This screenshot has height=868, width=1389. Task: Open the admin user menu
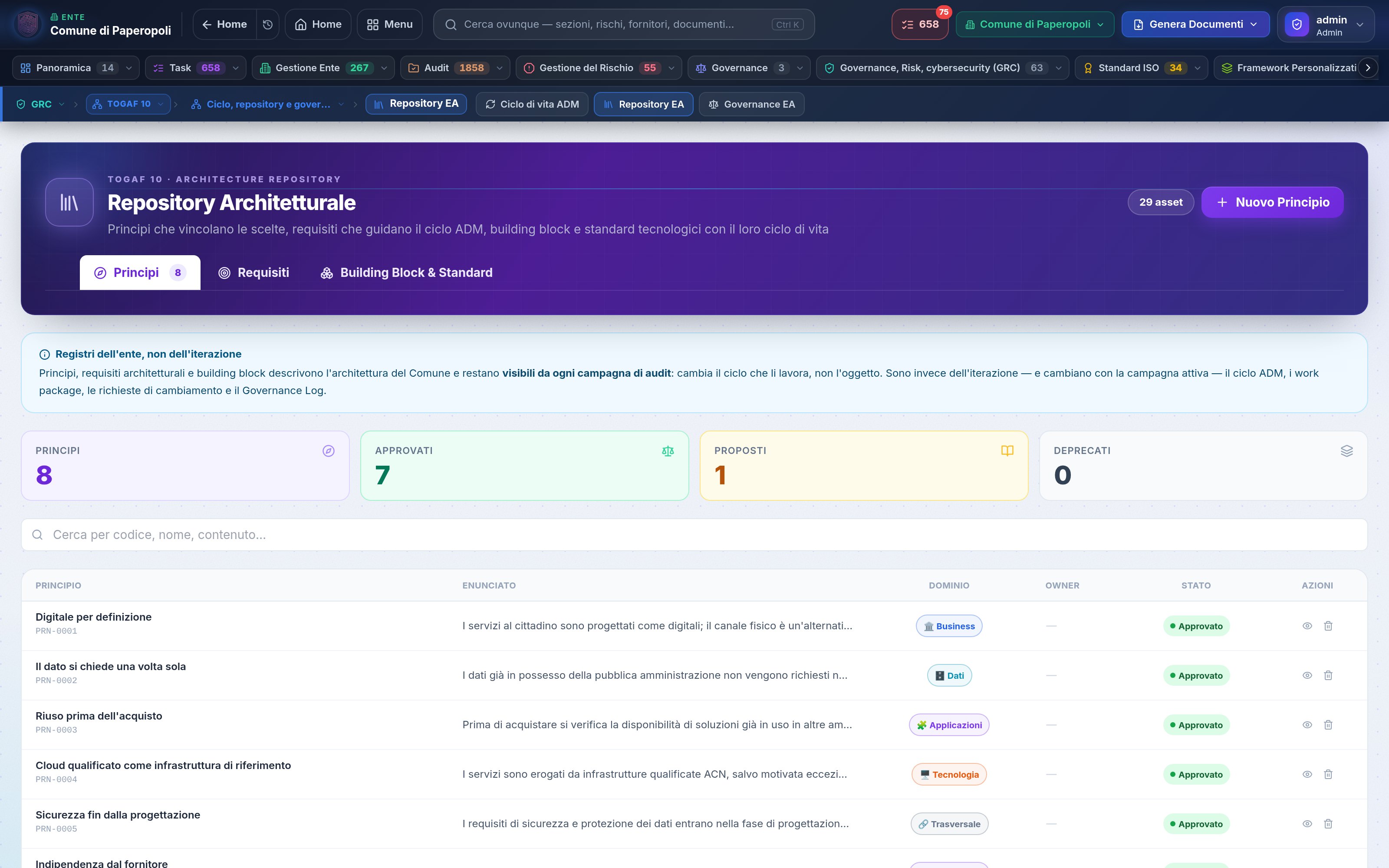point(1325,24)
